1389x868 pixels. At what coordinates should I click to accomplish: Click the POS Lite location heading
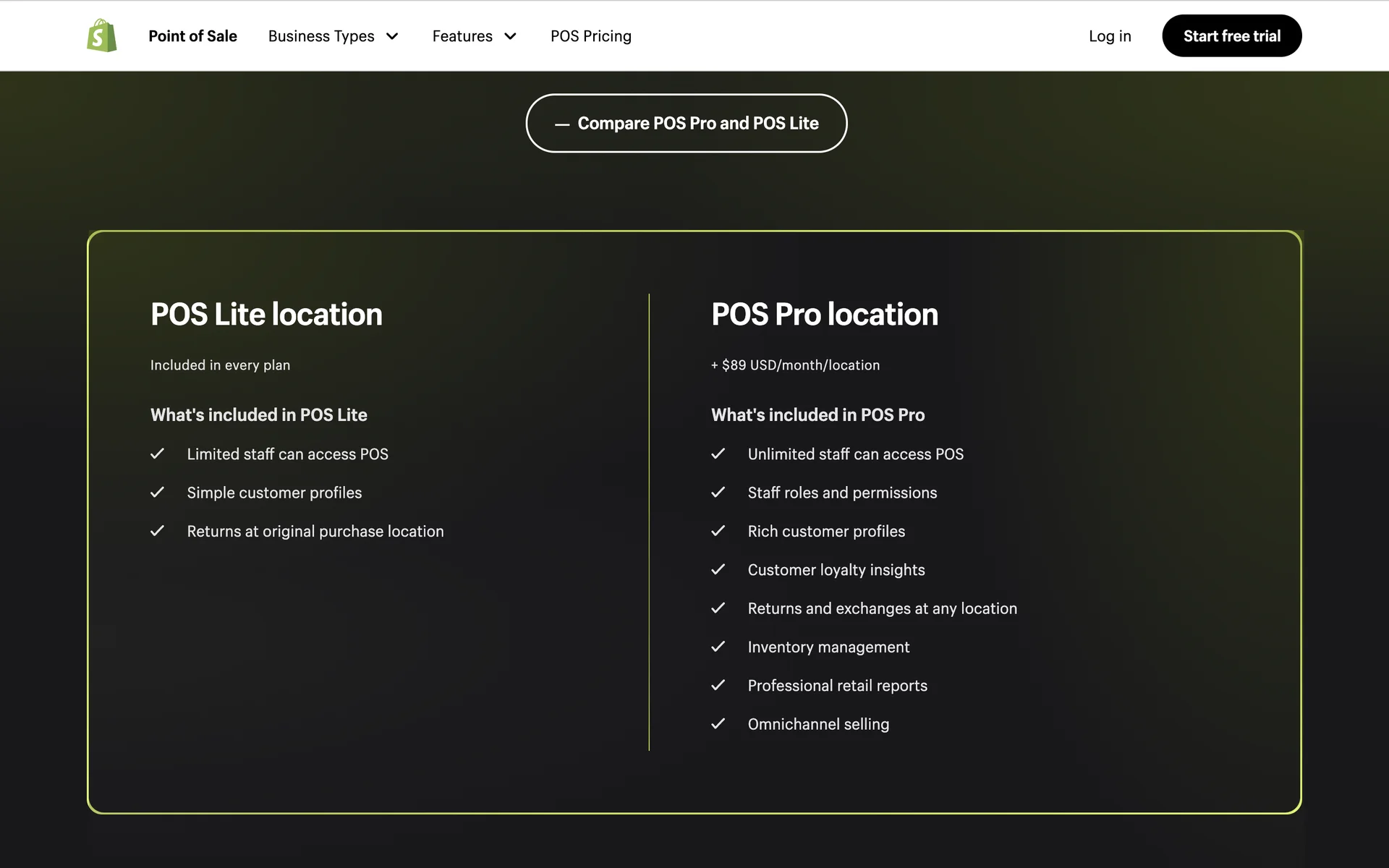(266, 315)
